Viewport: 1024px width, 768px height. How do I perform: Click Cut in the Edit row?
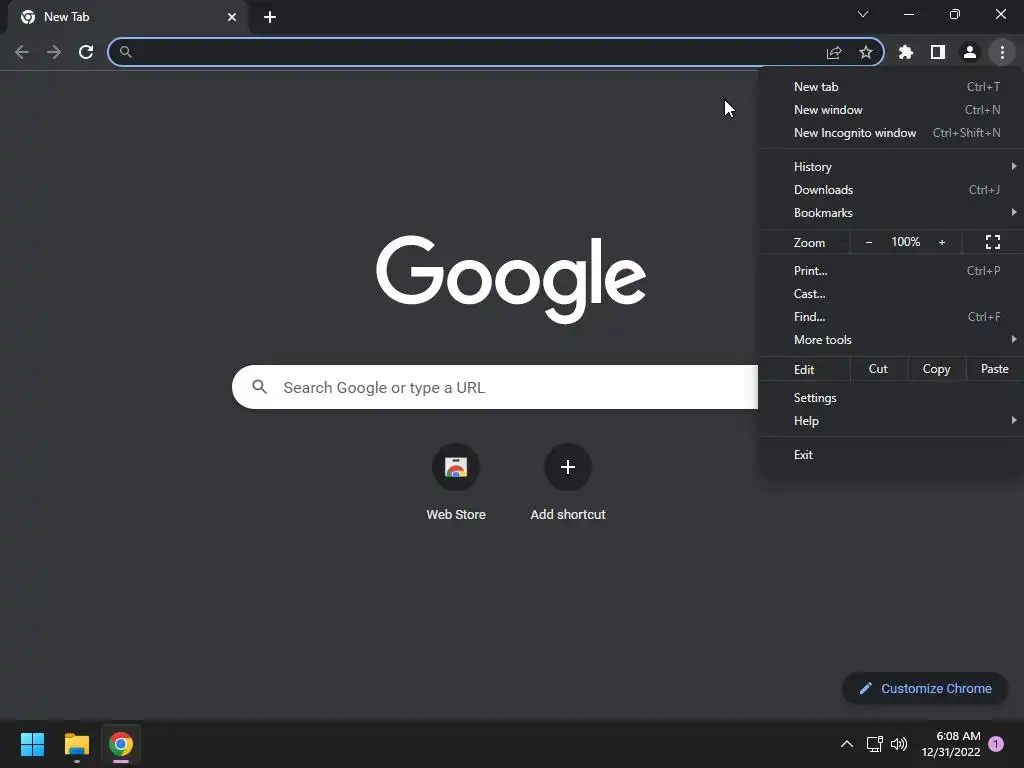click(878, 369)
